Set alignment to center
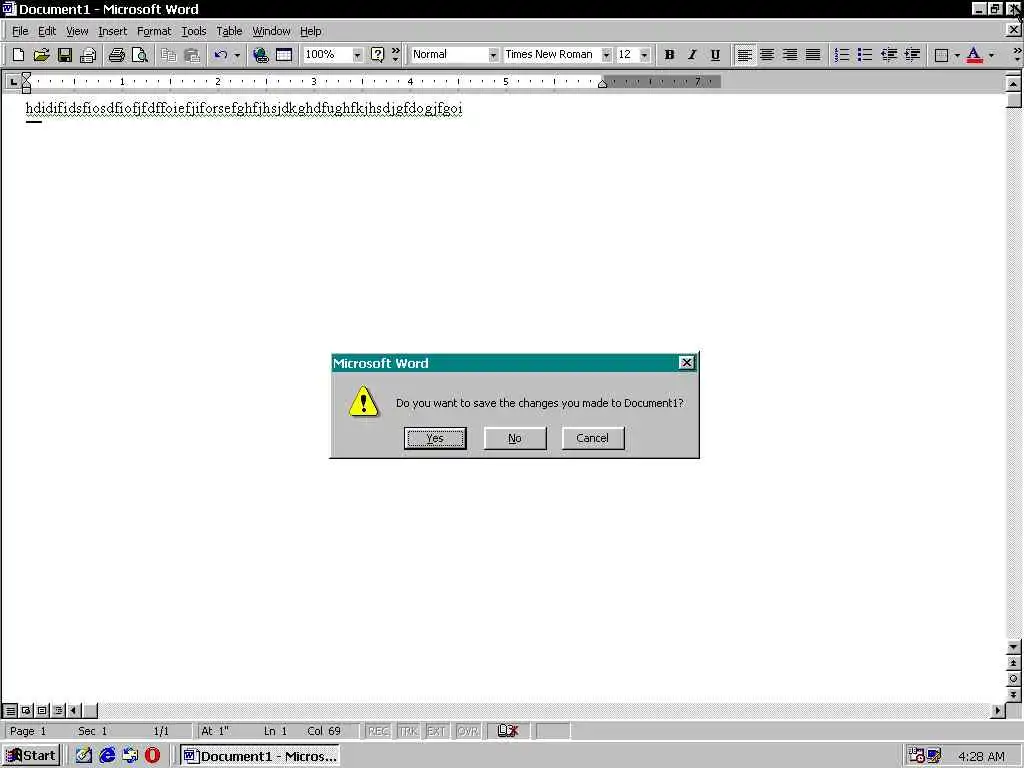Image resolution: width=1024 pixels, height=768 pixels. [x=767, y=55]
